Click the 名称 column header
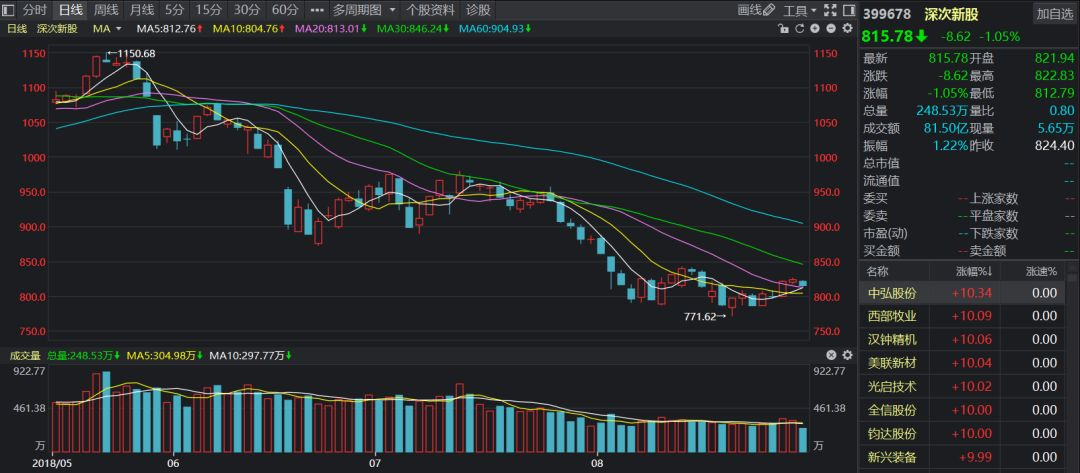The width and height of the screenshot is (1080, 473). pos(878,271)
